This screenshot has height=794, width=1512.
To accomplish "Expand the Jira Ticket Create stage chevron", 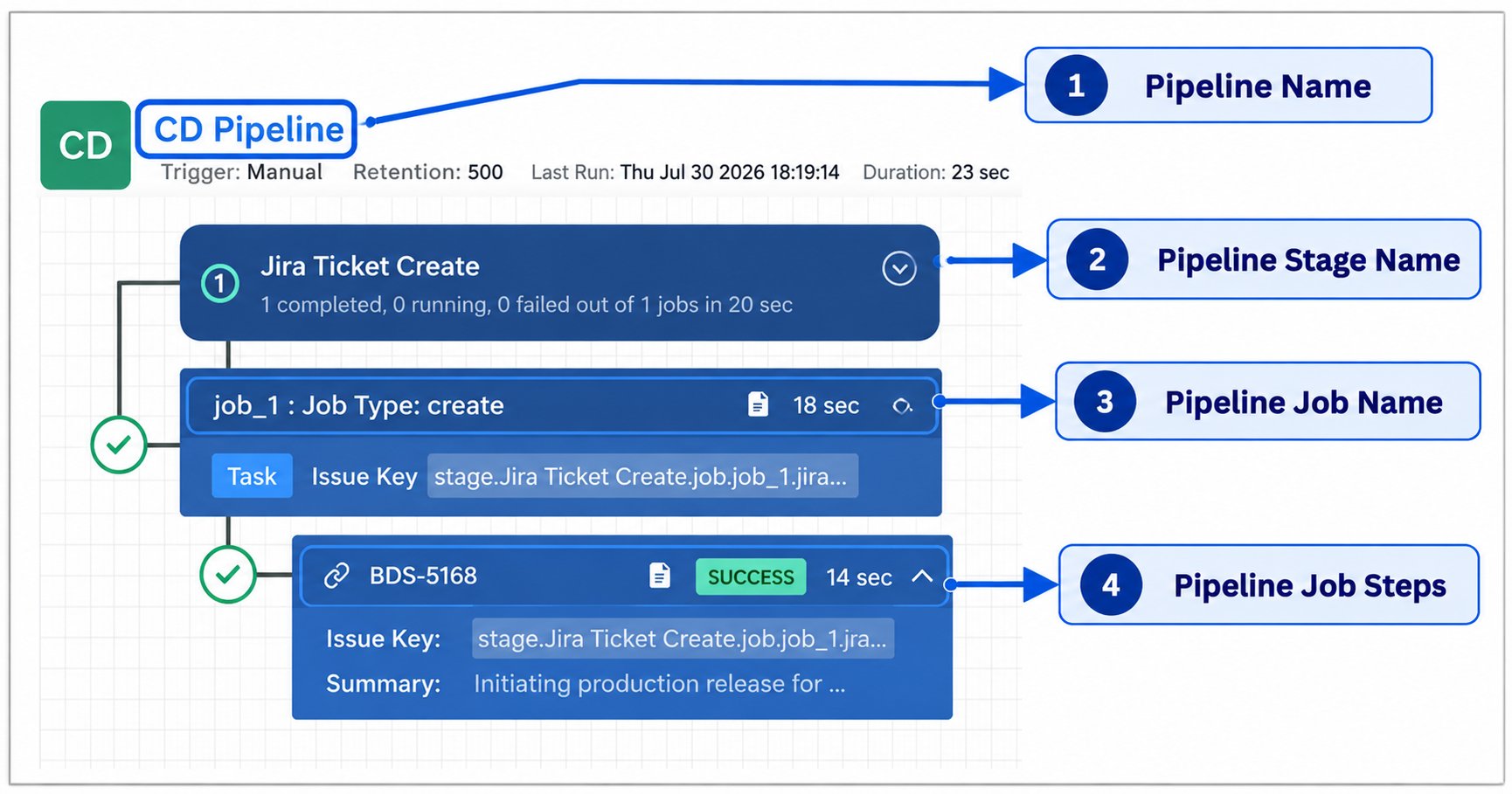I will tap(899, 268).
